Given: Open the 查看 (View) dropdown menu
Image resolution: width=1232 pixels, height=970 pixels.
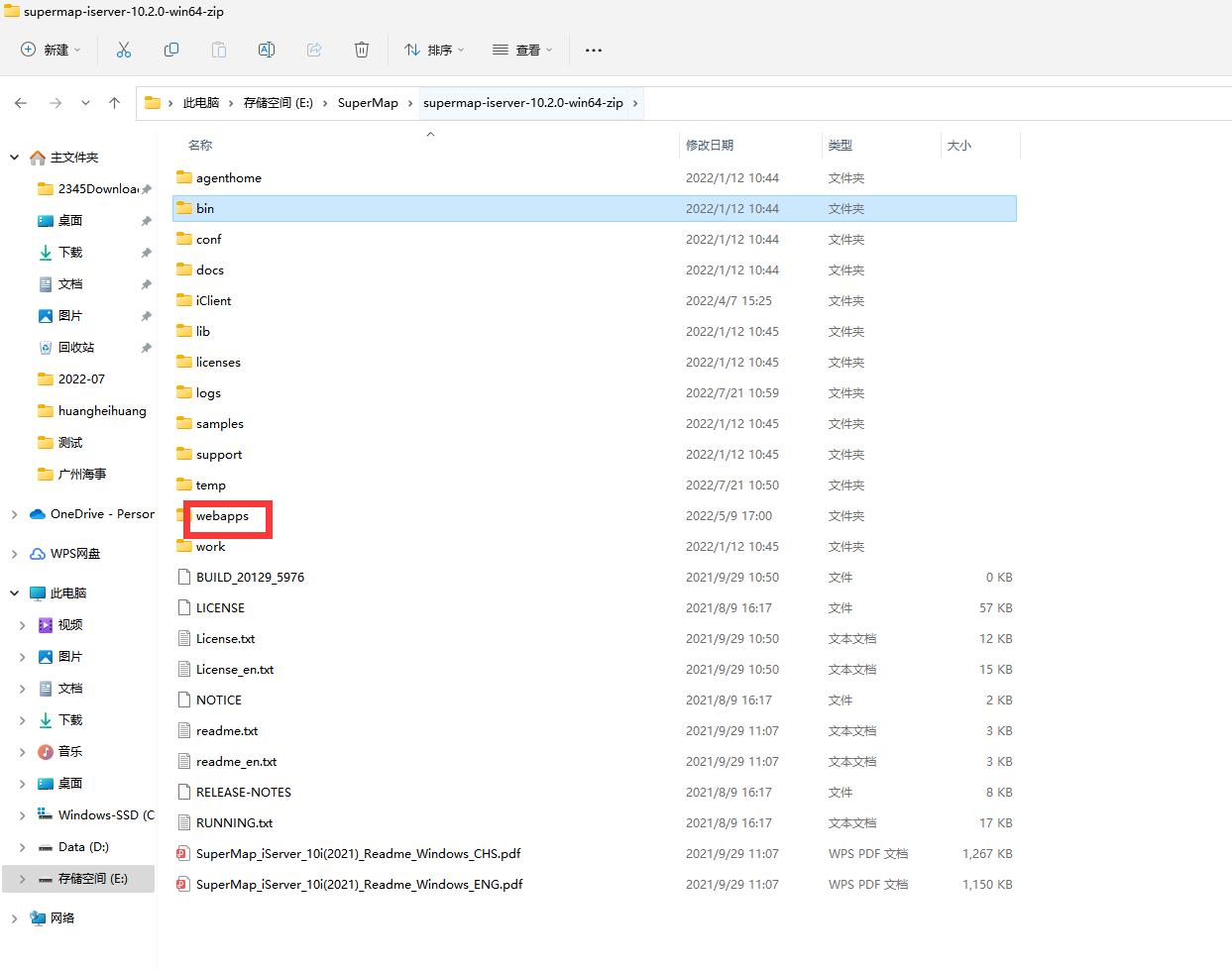Looking at the screenshot, I should coord(522,50).
